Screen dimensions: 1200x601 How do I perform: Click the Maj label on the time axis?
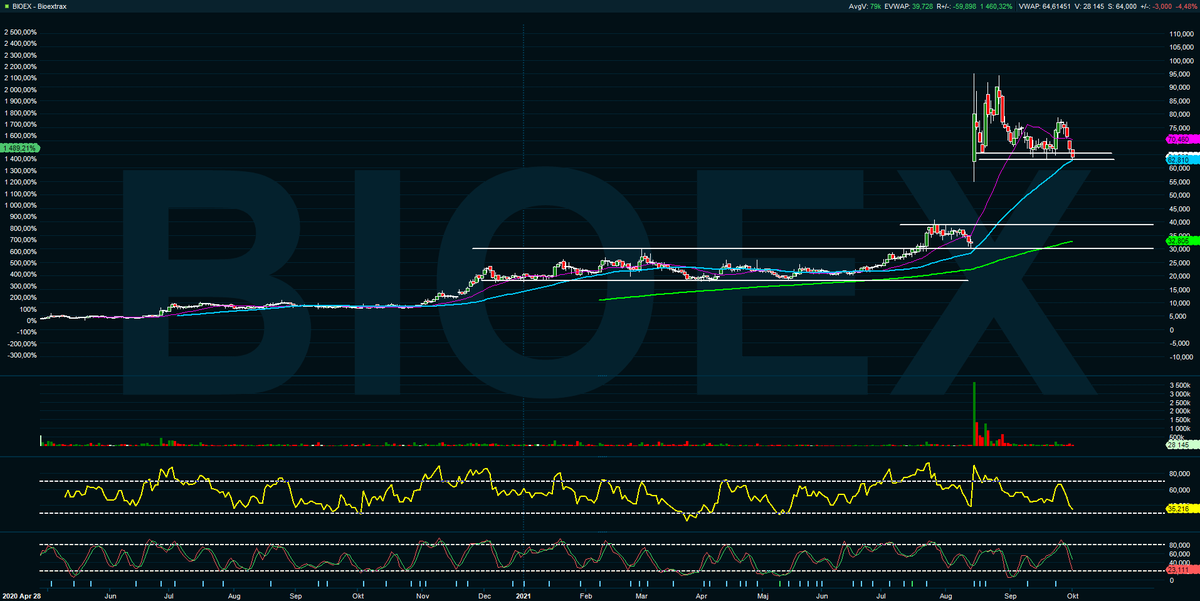(765, 594)
